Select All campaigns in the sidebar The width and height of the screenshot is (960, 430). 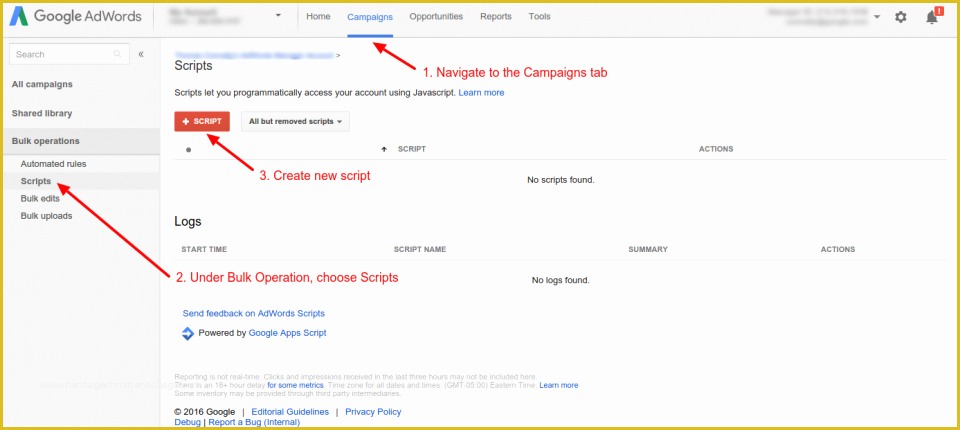(42, 84)
